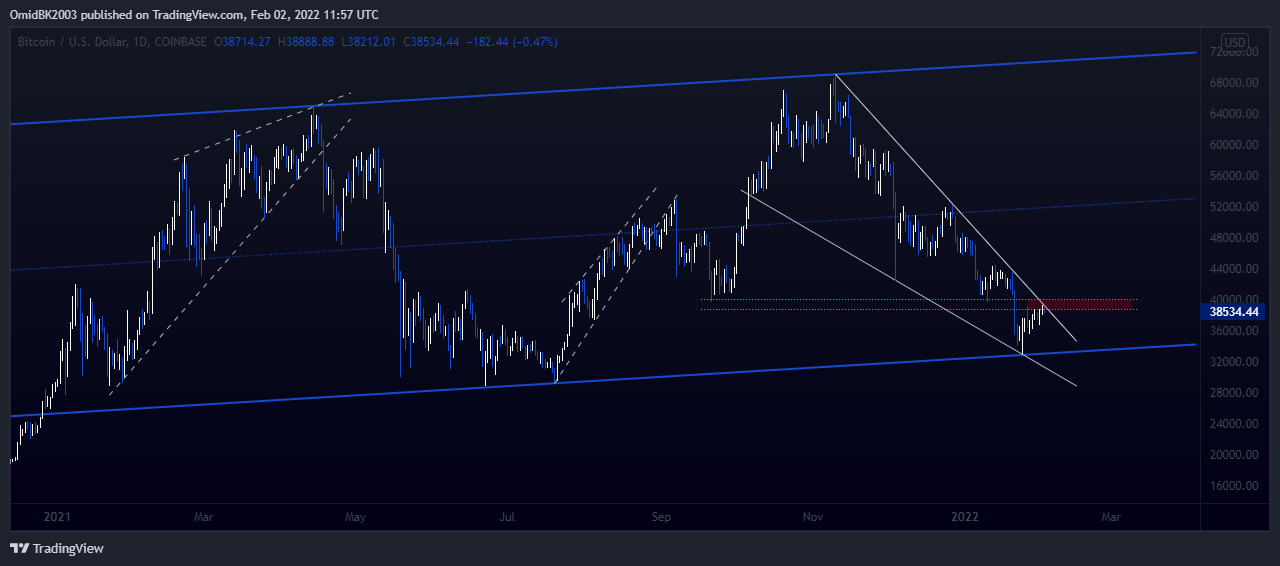The height and width of the screenshot is (566, 1280).
Task: Click the 20000.00 price axis label
Action: (x=1236, y=455)
